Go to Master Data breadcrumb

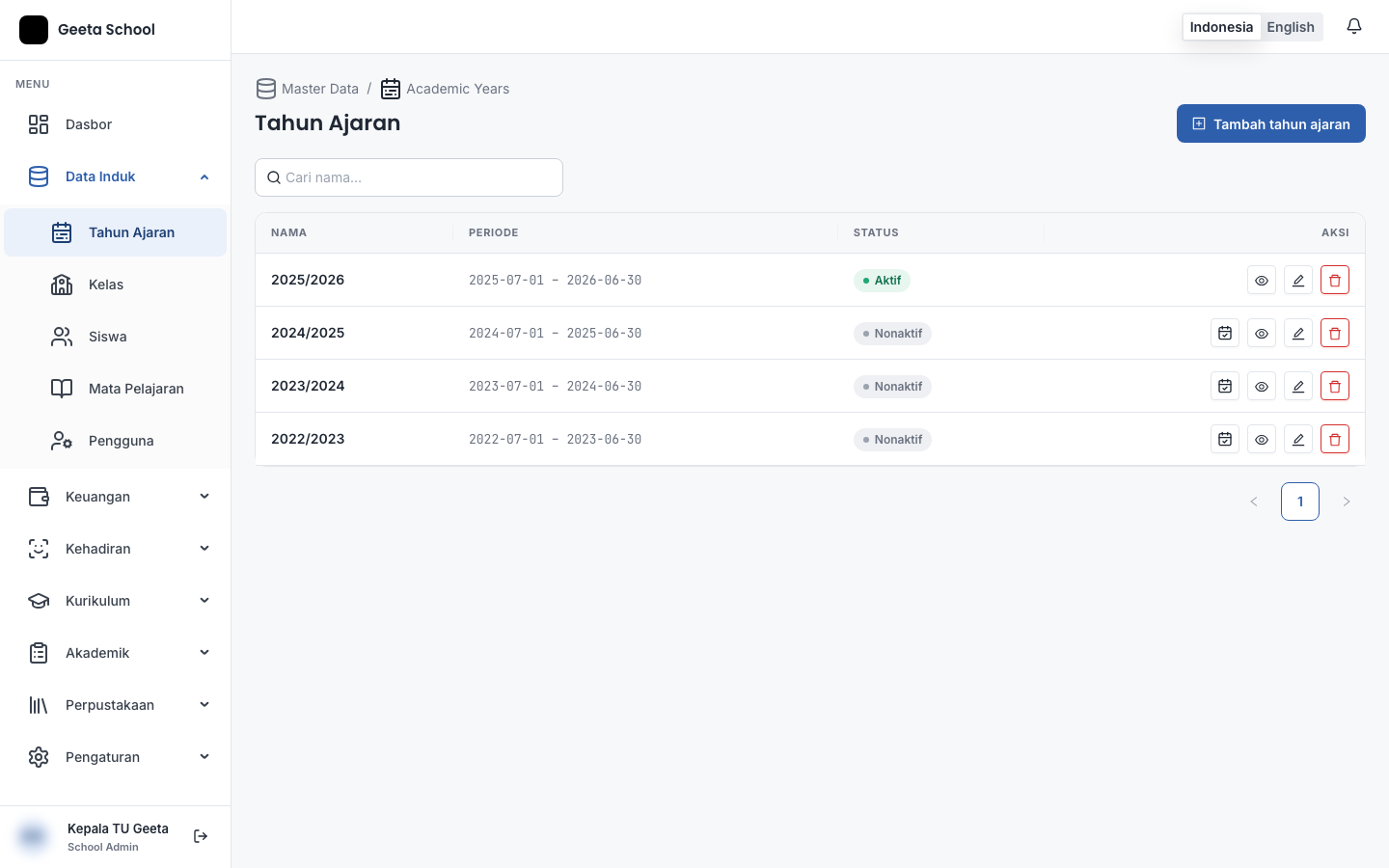(x=307, y=89)
